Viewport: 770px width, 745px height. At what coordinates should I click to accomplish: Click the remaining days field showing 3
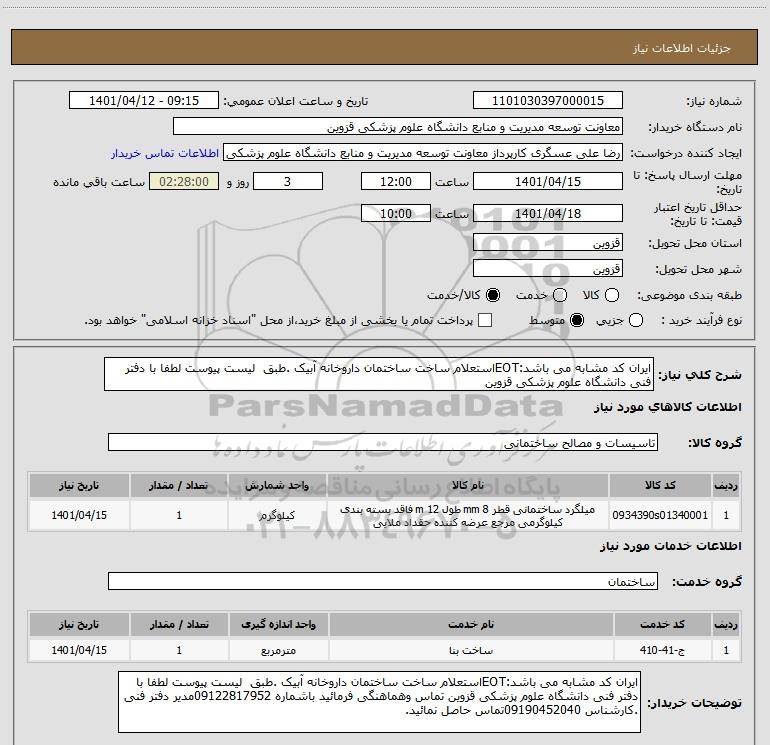tap(288, 181)
